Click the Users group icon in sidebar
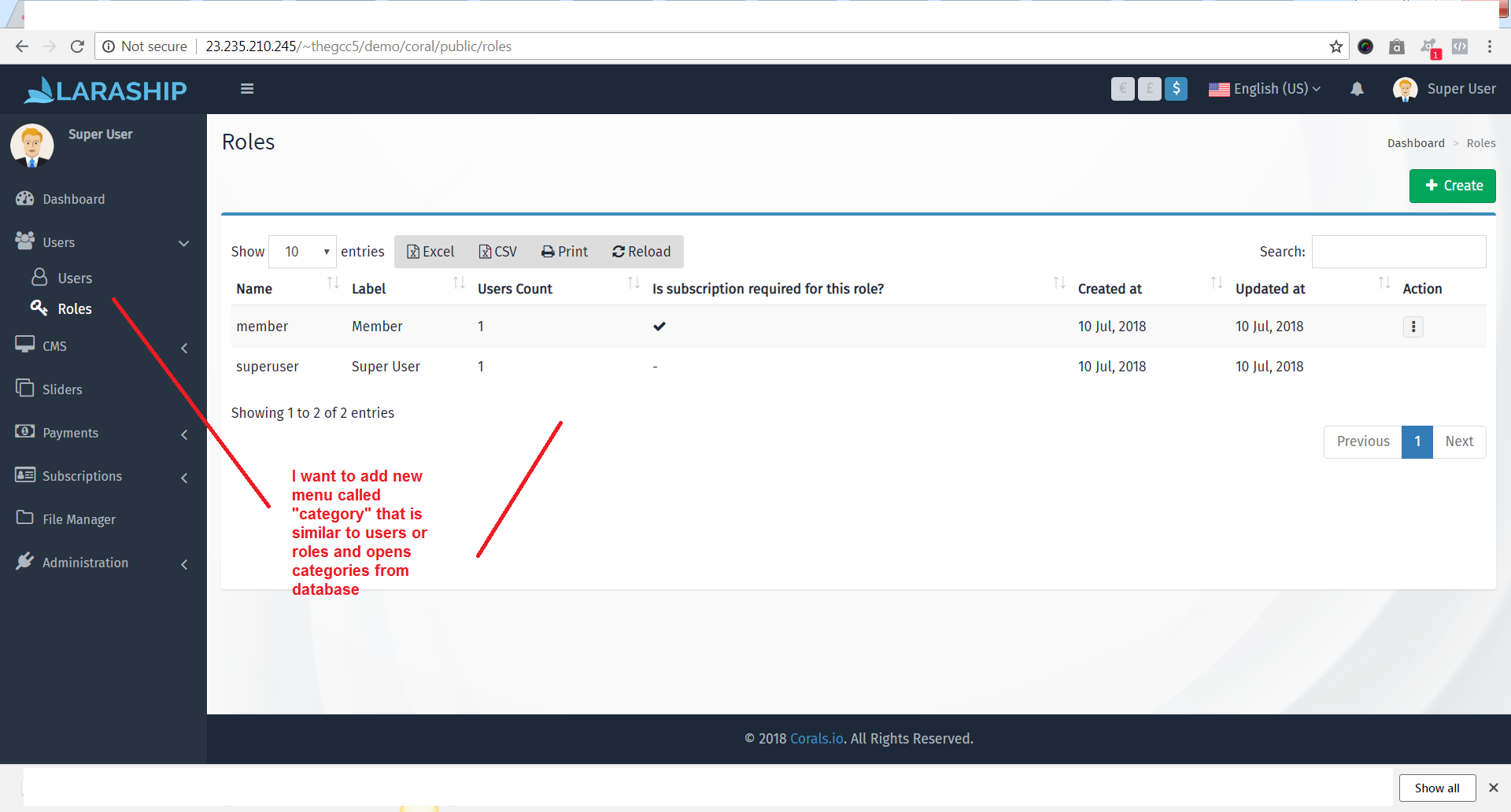This screenshot has height=812, width=1511. [x=25, y=241]
